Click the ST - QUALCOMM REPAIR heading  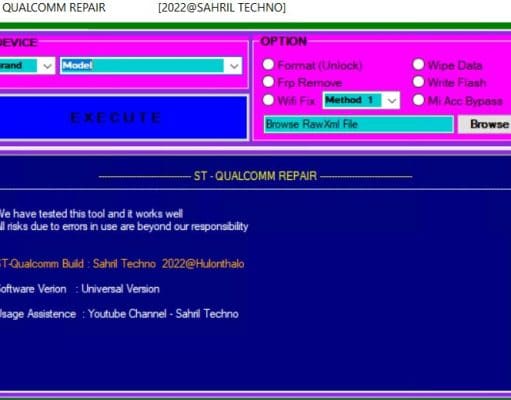[x=255, y=176]
